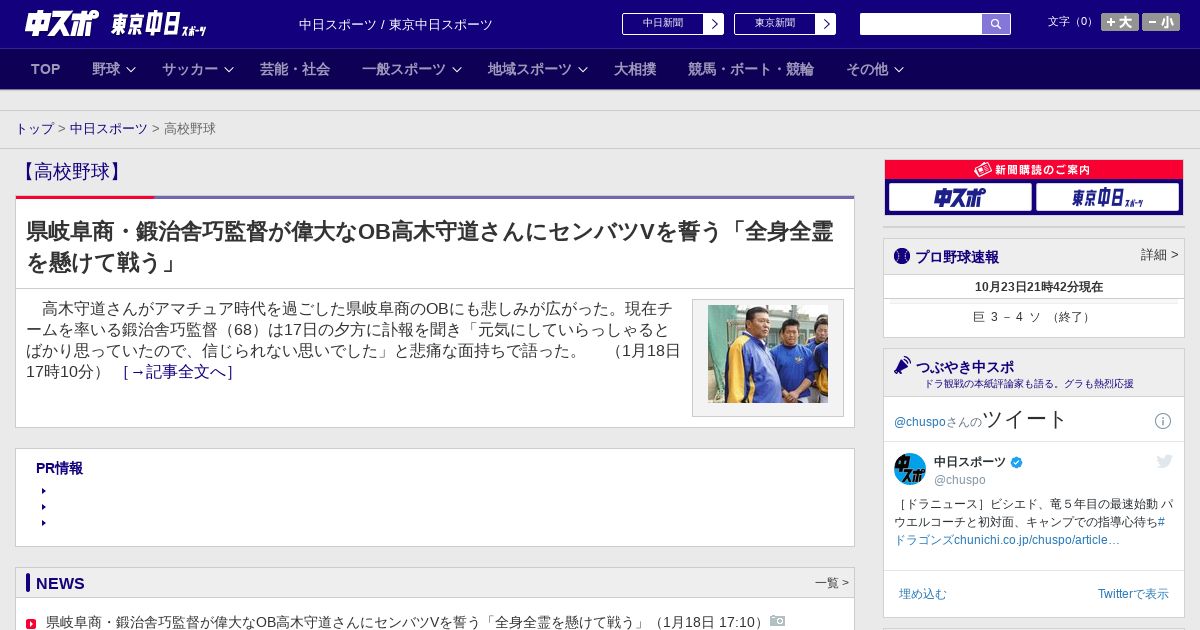Open the chunichi.co.jp/chuspo/article link in tweet
Viewport: 1200px width, 630px height.
1037,540
